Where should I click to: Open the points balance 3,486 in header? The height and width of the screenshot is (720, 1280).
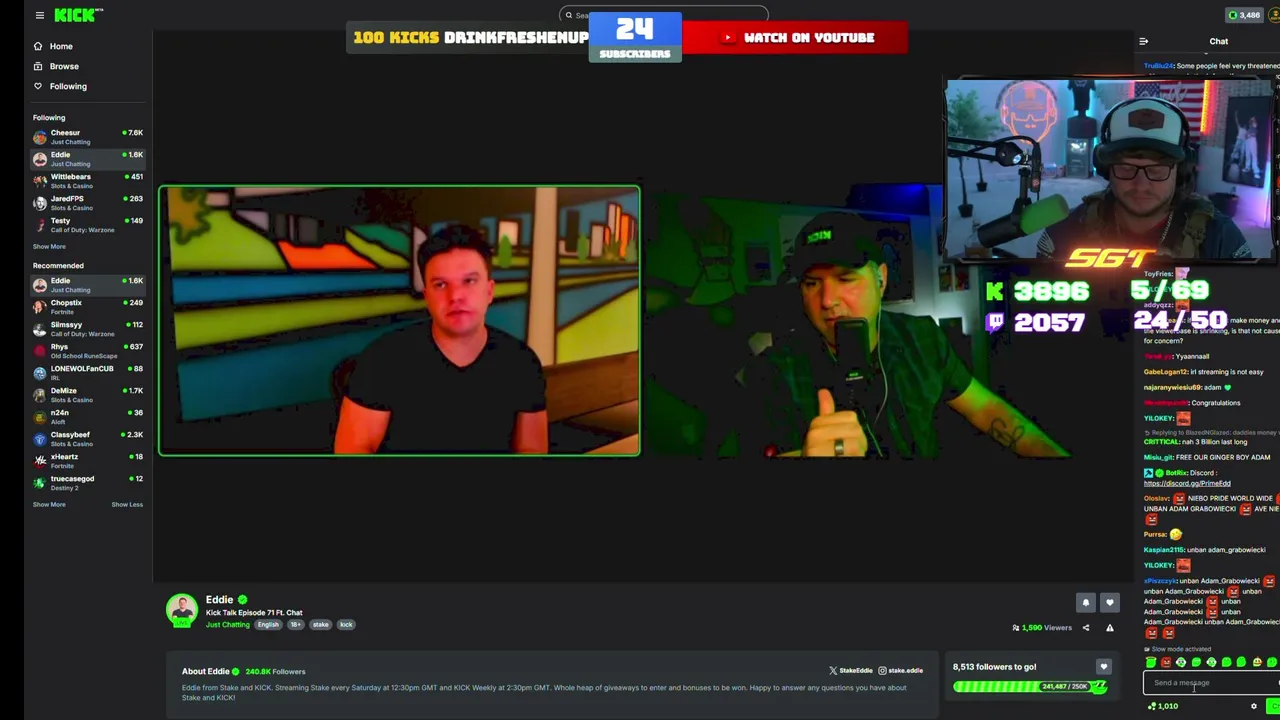[1244, 15]
